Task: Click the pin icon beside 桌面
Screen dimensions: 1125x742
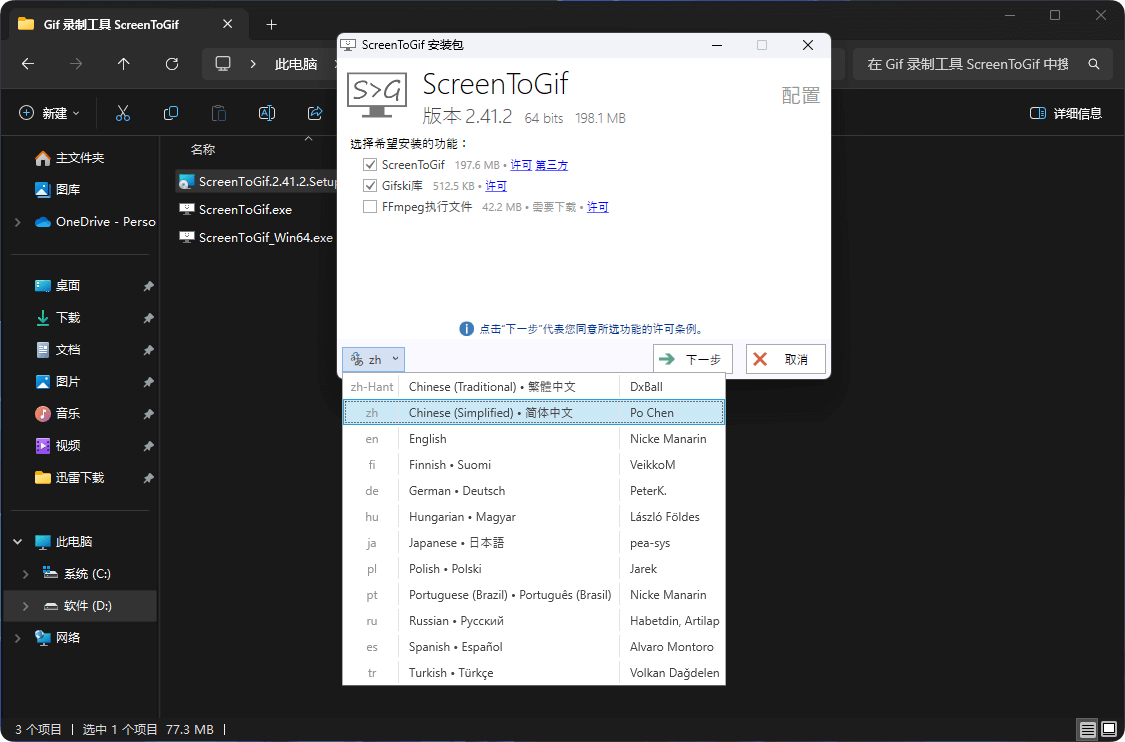Action: tap(148, 286)
